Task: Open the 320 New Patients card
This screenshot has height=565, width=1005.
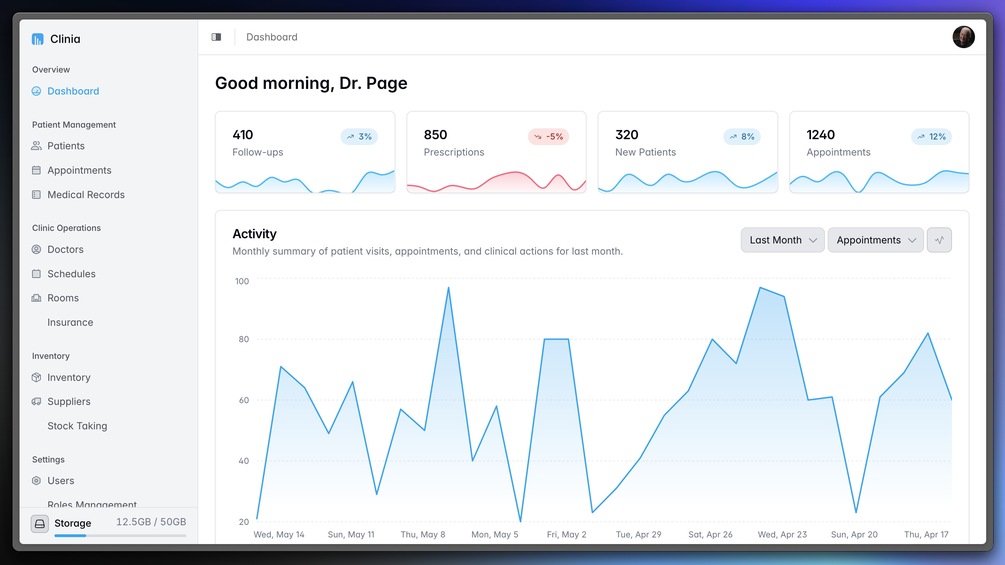Action: click(x=688, y=152)
